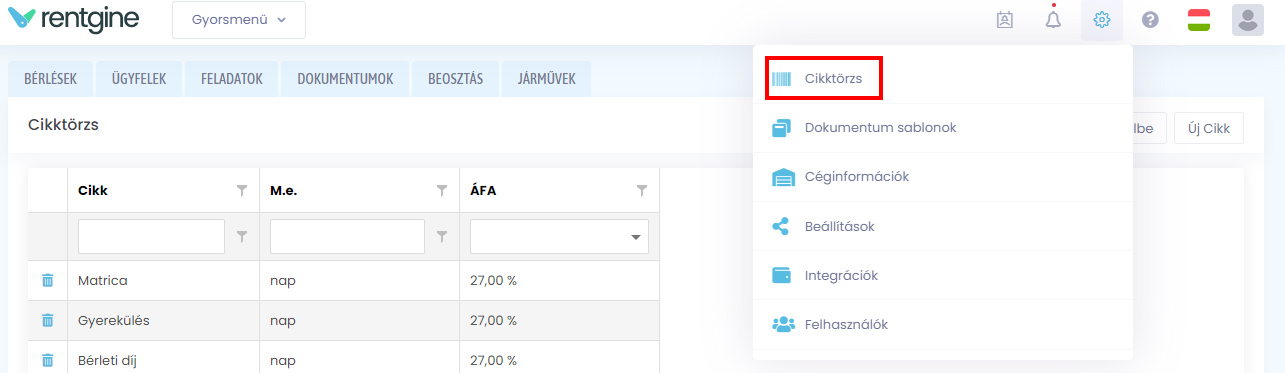
Task: Switch to the BÉRLÉSEK tab
Action: [x=50, y=79]
